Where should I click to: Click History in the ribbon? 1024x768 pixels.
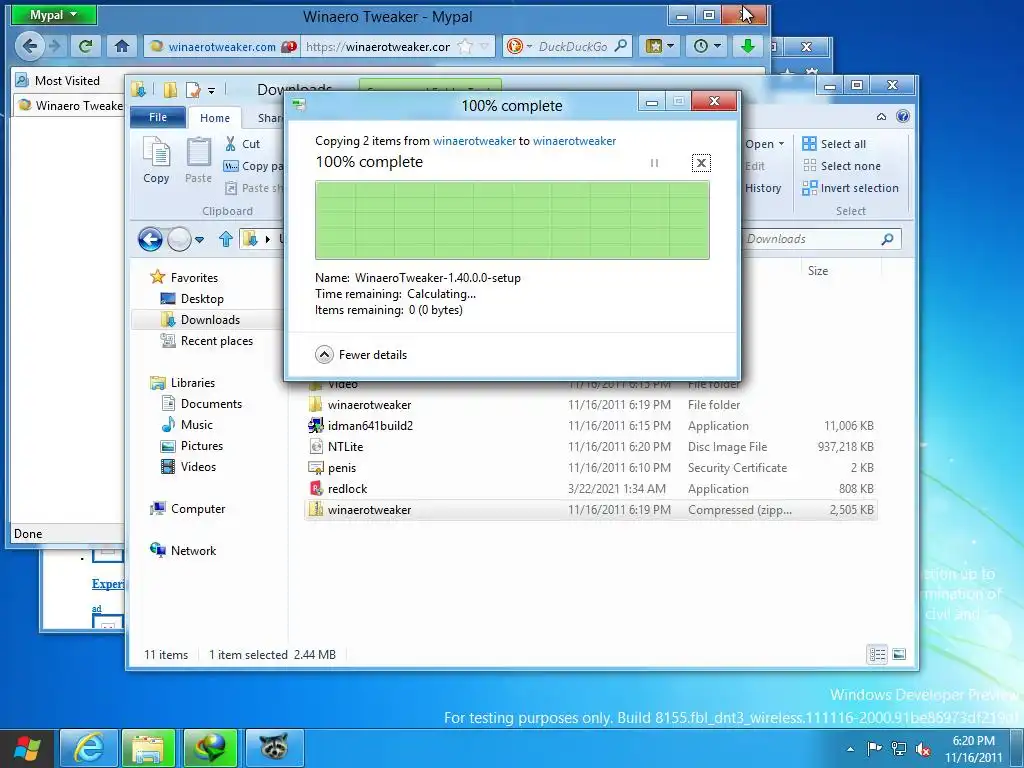click(763, 188)
